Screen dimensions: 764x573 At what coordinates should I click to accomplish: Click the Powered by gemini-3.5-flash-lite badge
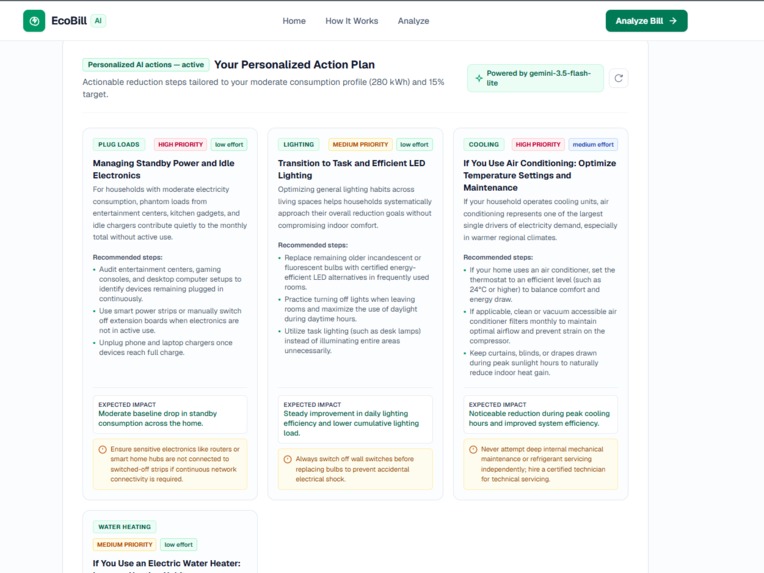535,78
